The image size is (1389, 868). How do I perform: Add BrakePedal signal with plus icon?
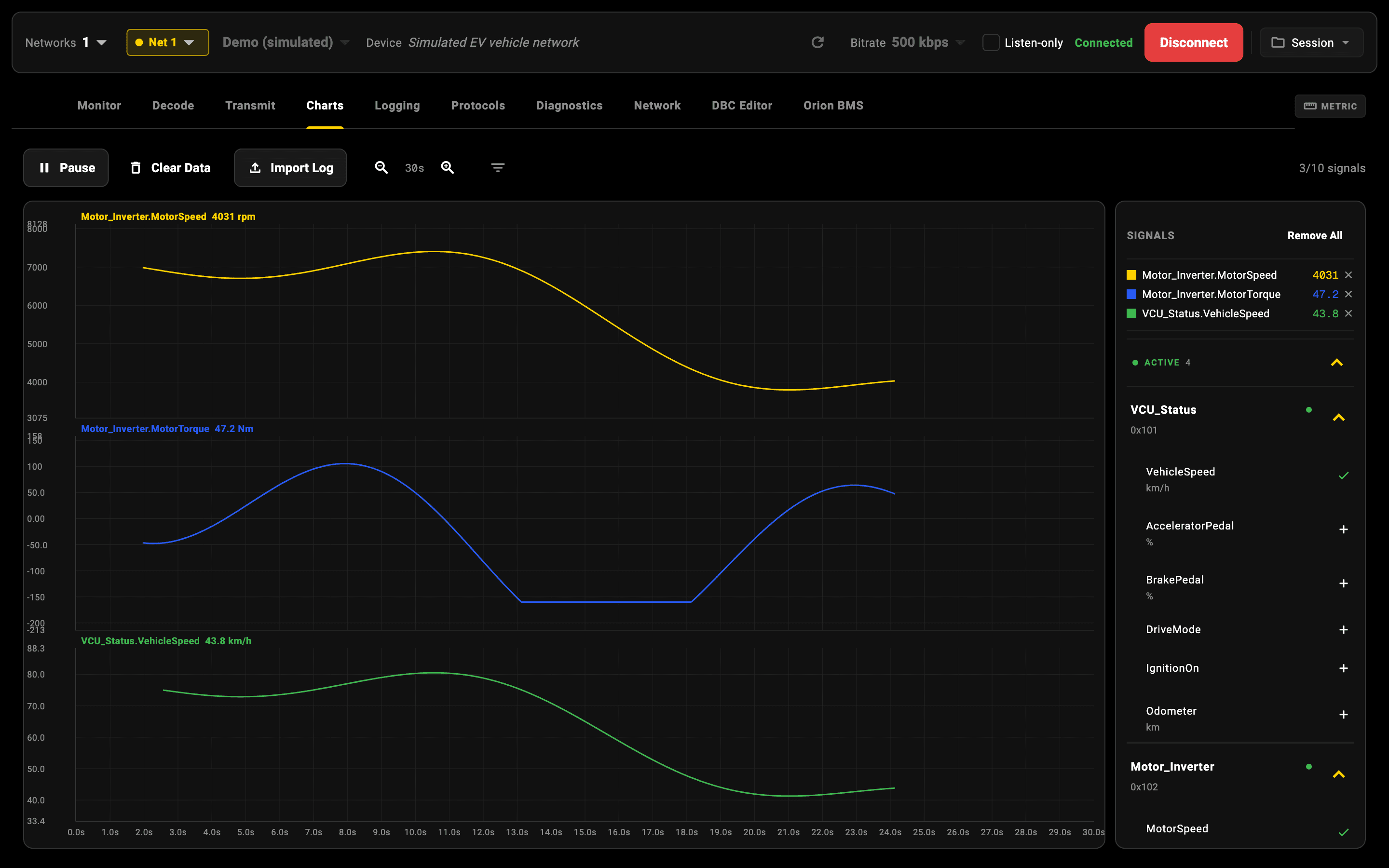pos(1344,583)
